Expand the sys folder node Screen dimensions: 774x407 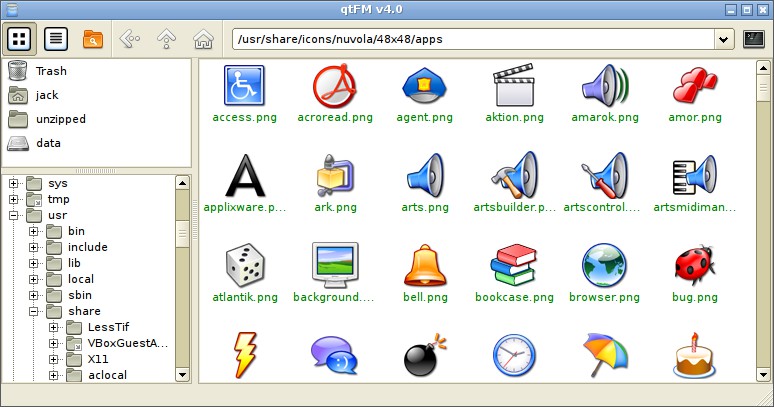coord(13,184)
